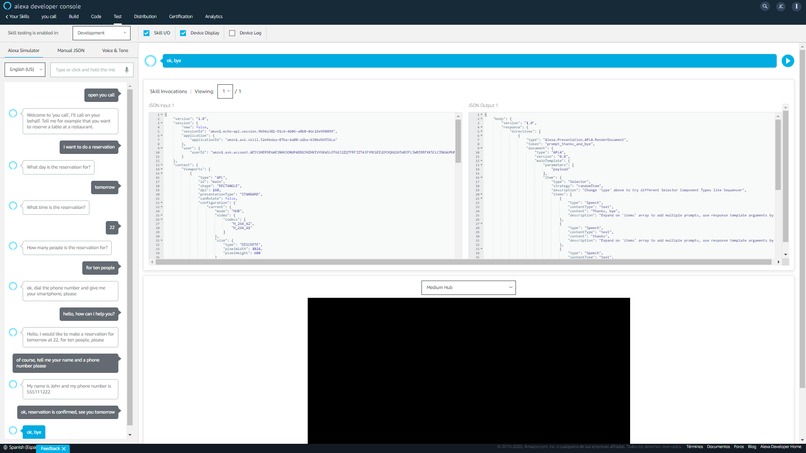This screenshot has width=806, height=453.
Task: Click the JSON Output vertical scrollbar
Action: pos(778,154)
